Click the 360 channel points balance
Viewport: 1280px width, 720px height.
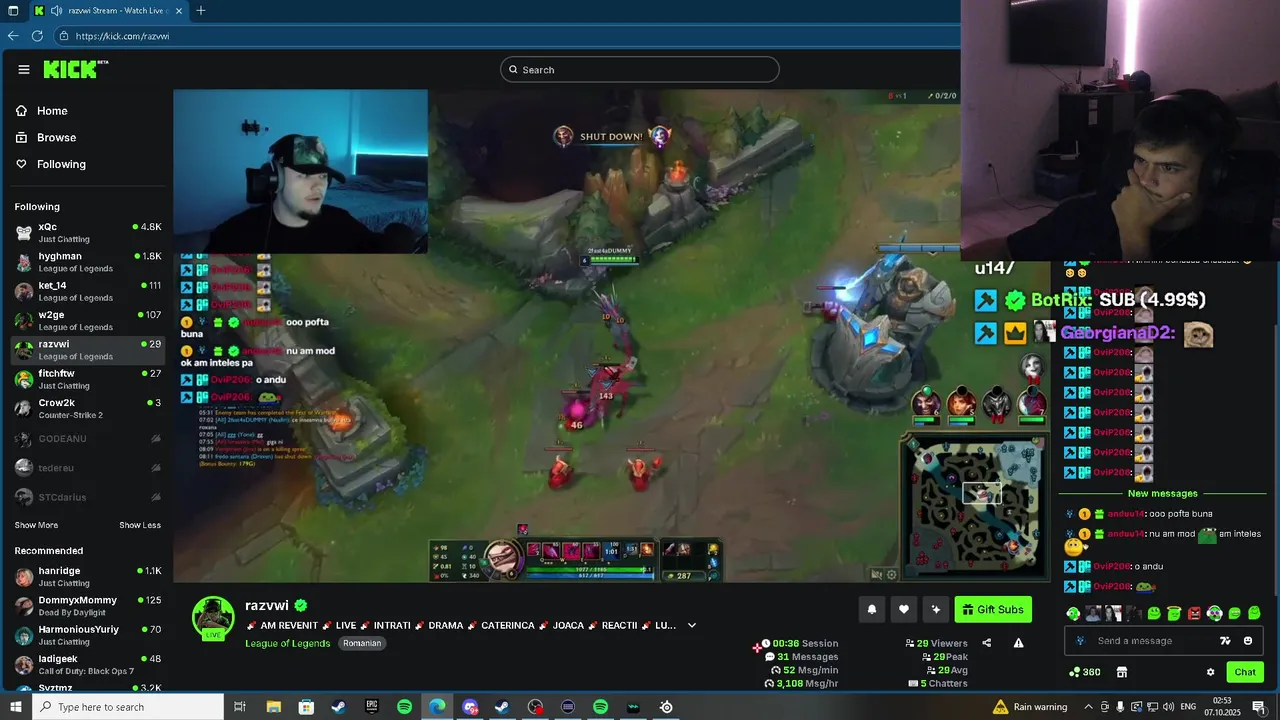tap(1085, 672)
